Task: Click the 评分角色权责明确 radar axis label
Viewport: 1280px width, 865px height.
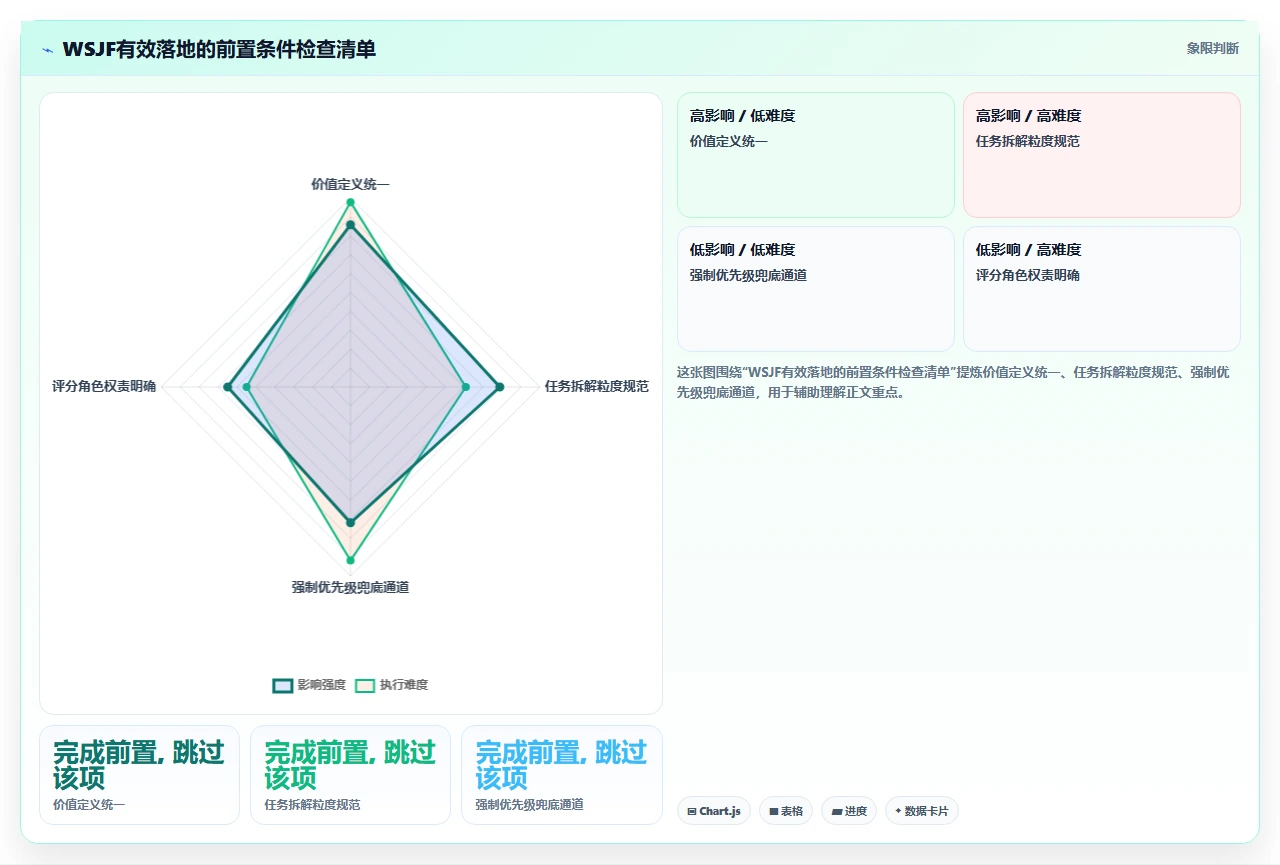Action: click(x=104, y=386)
